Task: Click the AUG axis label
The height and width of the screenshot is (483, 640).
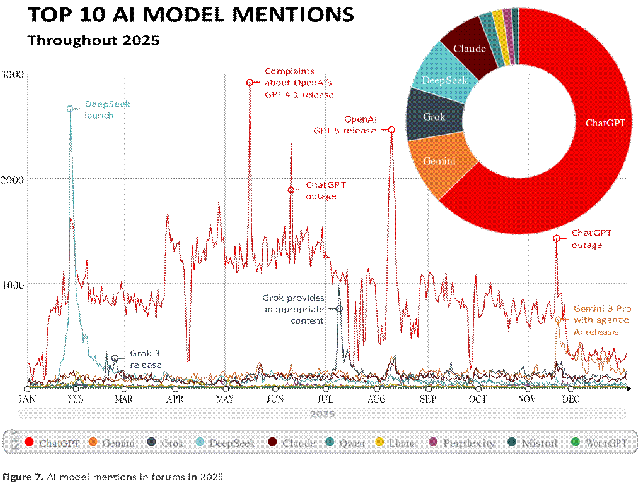Action: click(377, 398)
